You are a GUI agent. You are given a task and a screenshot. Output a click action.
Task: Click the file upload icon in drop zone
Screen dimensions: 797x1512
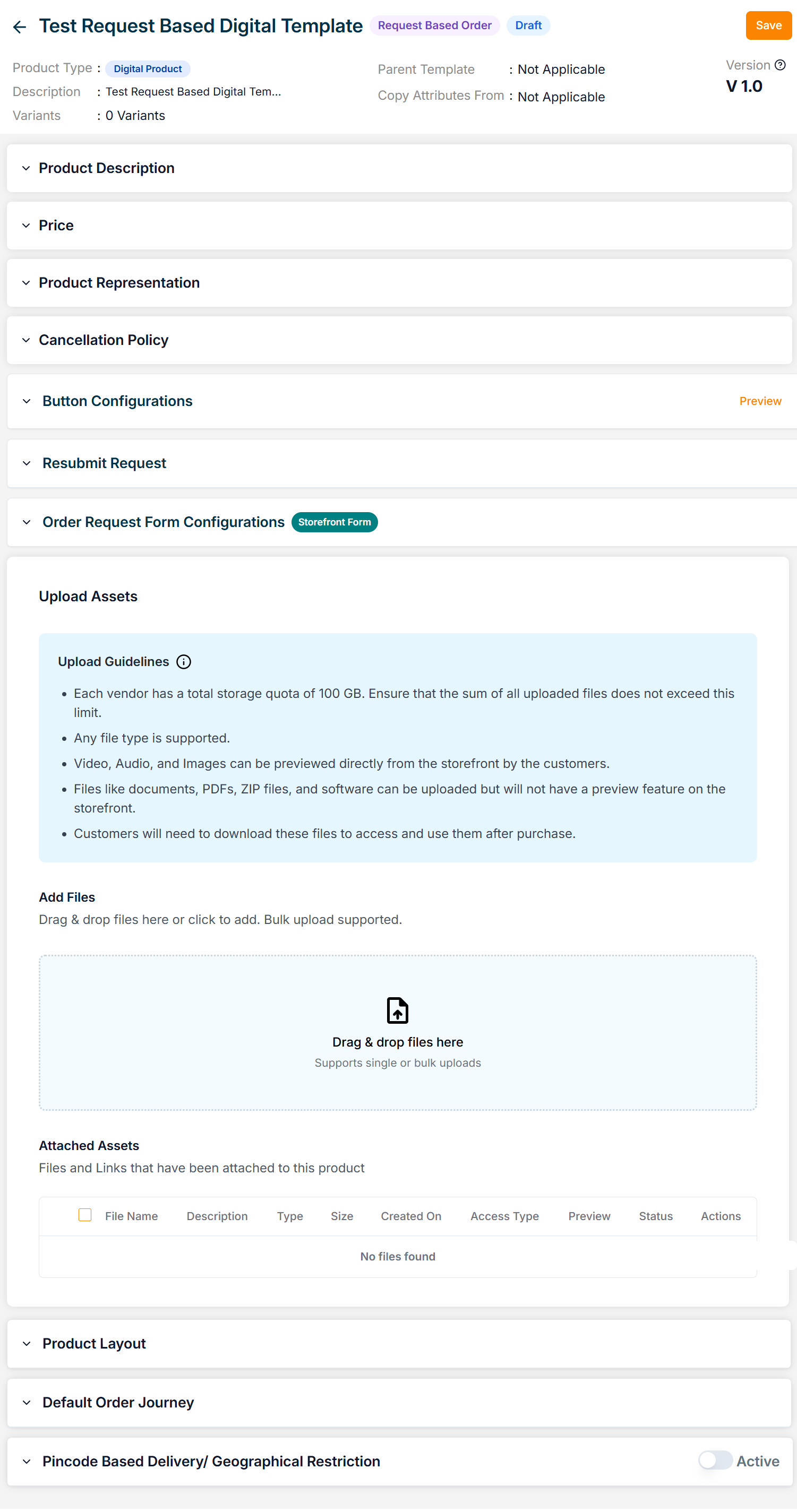coord(398,1009)
